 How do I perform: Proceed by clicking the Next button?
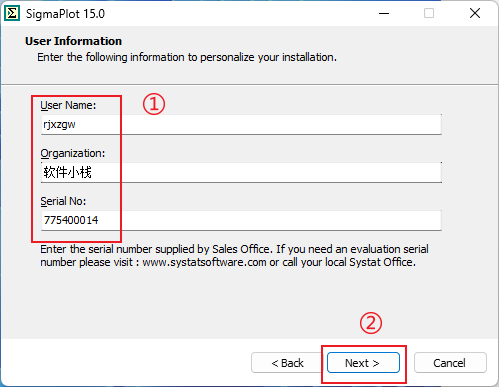tap(363, 363)
